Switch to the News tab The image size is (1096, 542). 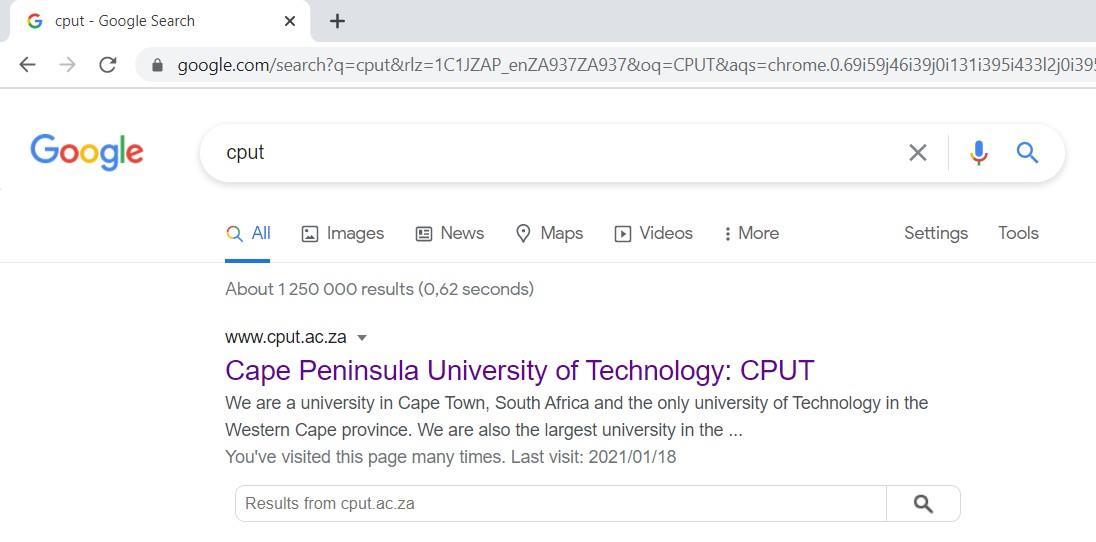pyautogui.click(x=450, y=233)
